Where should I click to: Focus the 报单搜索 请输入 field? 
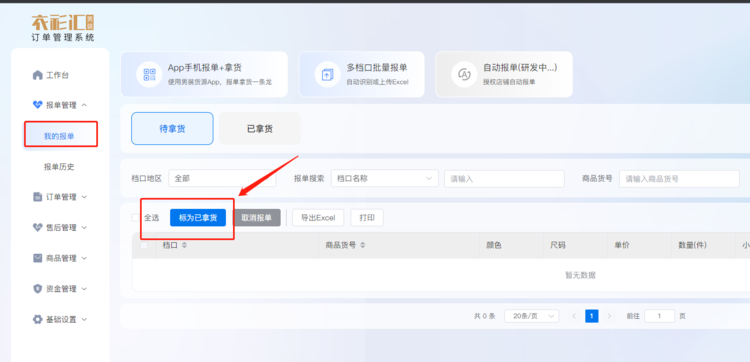505,178
